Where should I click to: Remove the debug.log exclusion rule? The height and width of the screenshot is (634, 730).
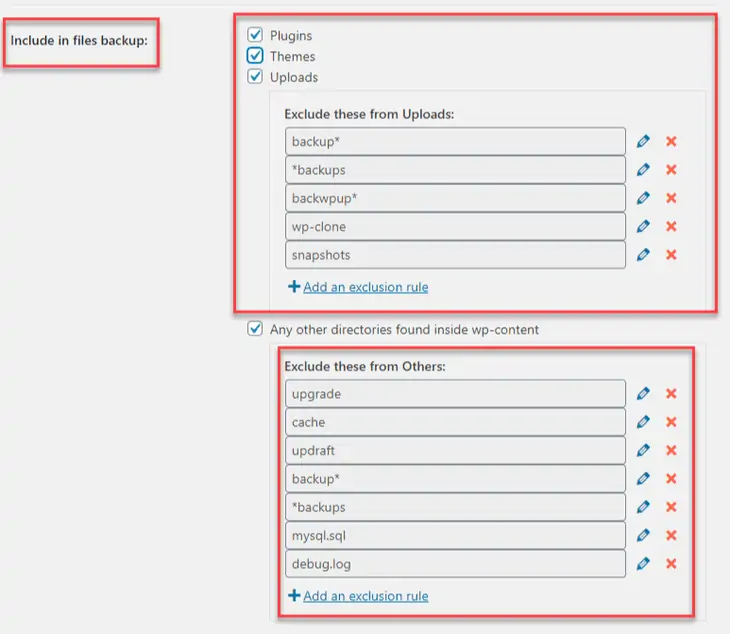pyautogui.click(x=671, y=563)
